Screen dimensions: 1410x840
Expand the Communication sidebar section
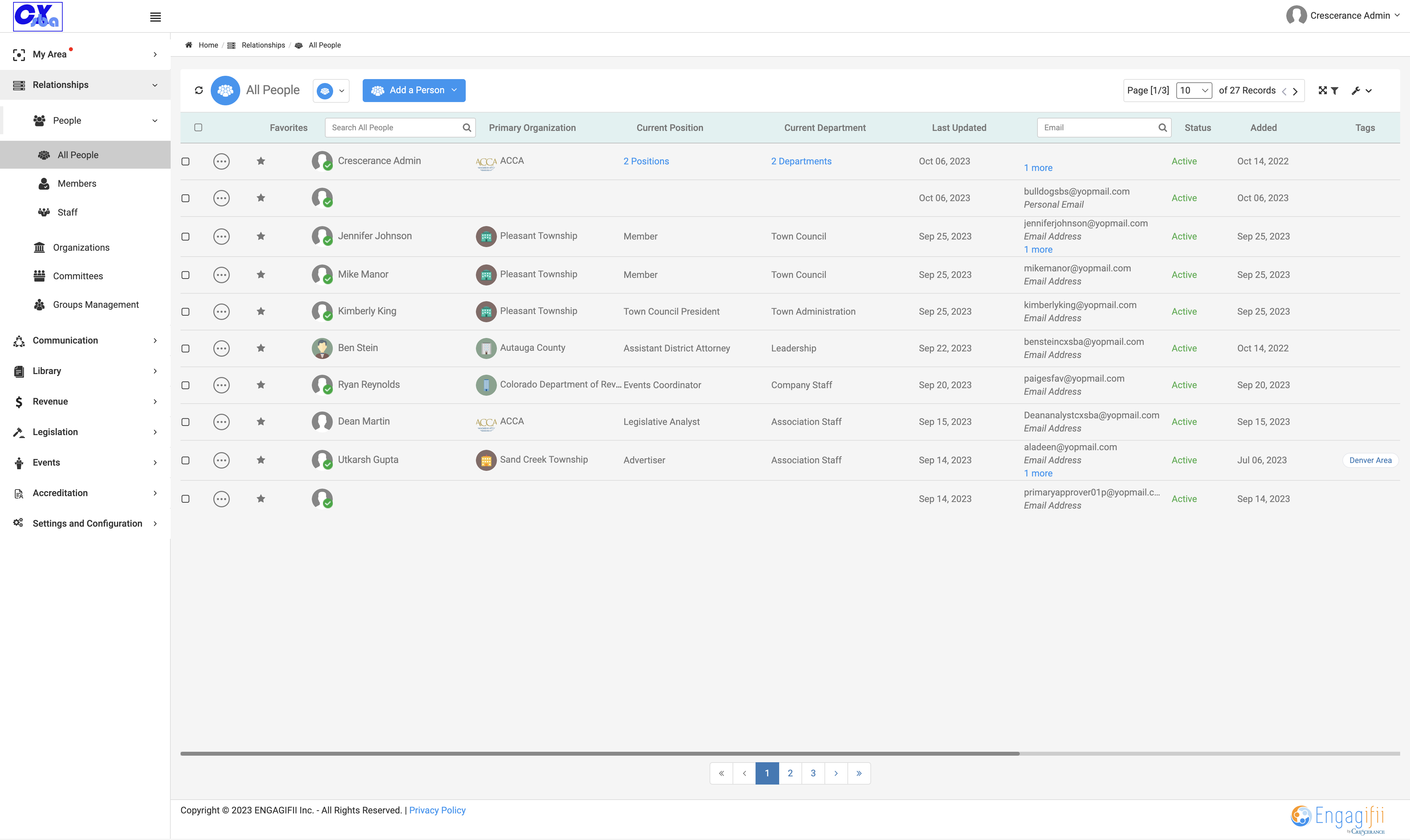pyautogui.click(x=85, y=340)
